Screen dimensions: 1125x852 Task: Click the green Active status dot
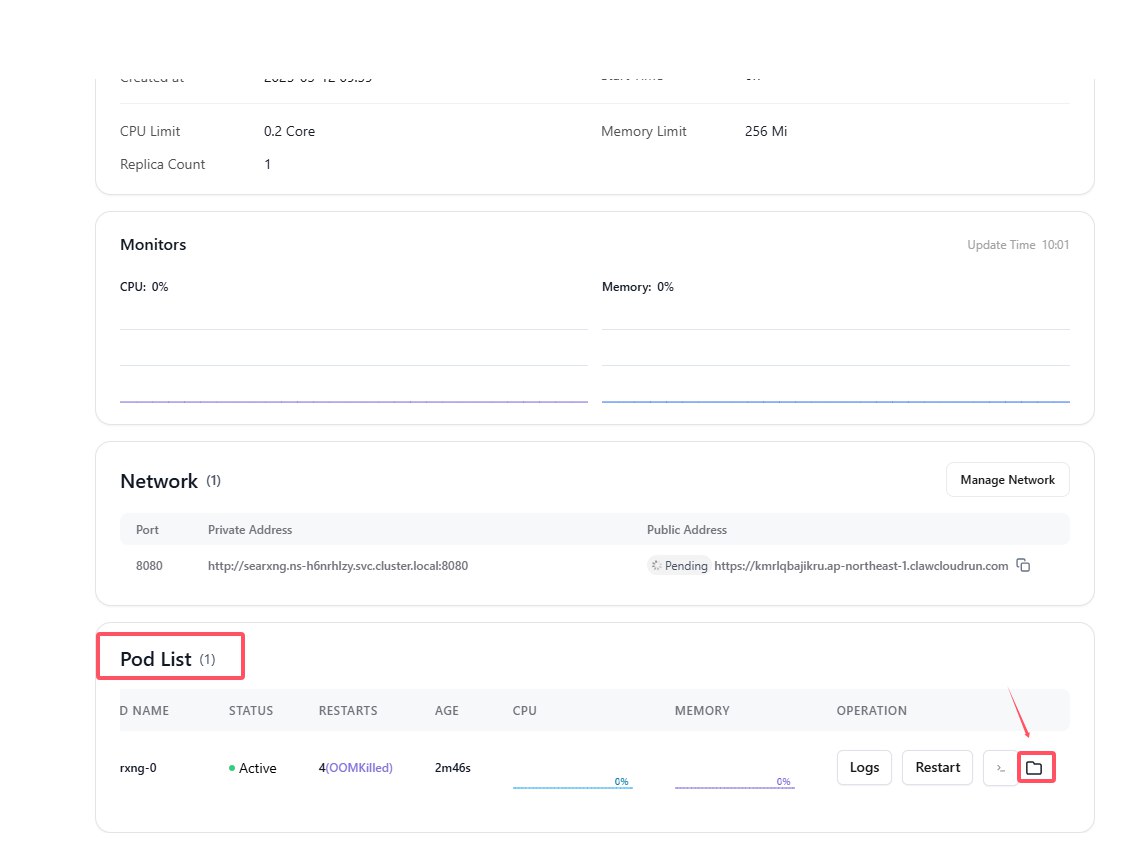click(232, 768)
